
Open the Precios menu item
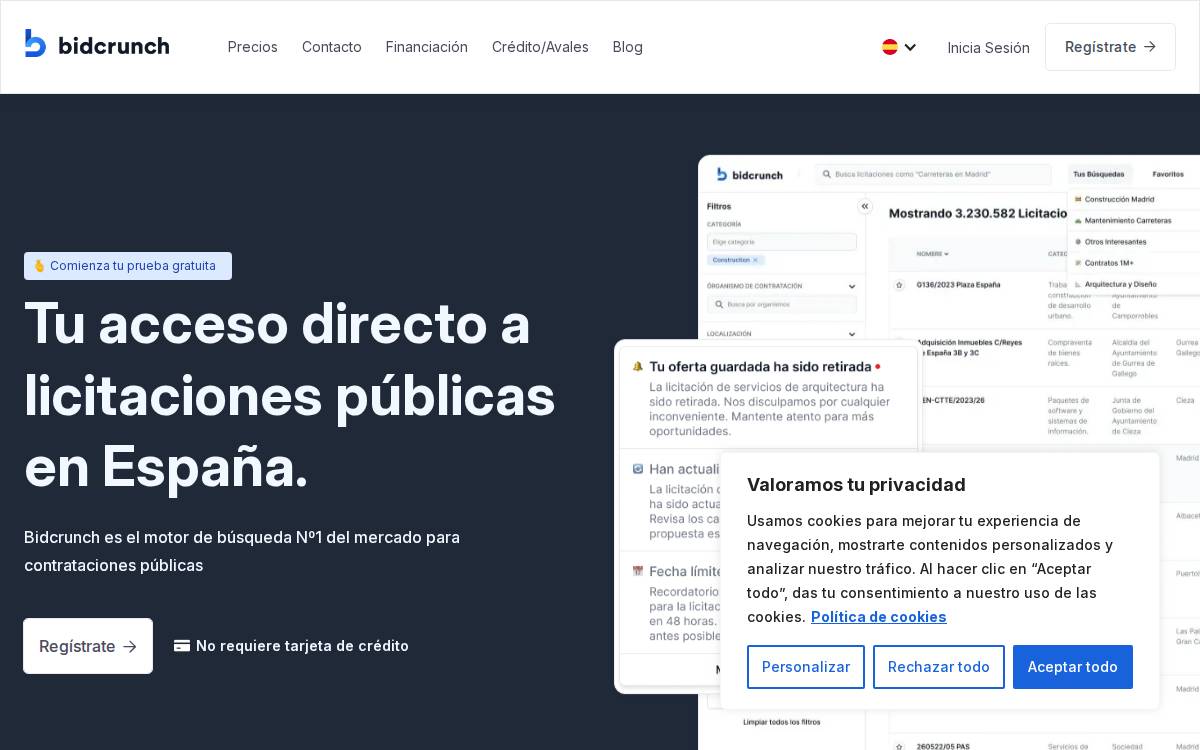pyautogui.click(x=253, y=47)
